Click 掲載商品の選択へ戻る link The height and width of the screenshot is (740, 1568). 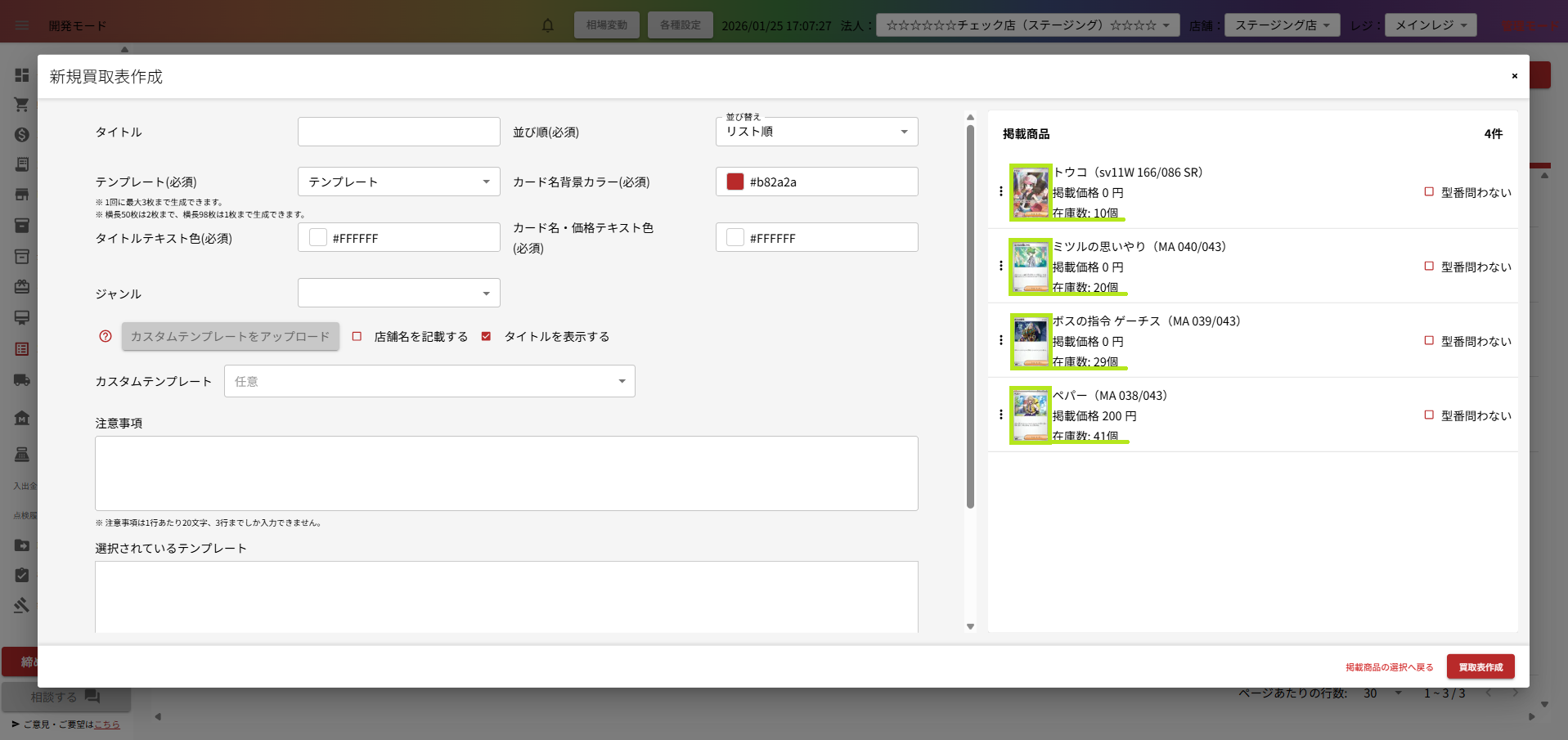(x=1389, y=667)
